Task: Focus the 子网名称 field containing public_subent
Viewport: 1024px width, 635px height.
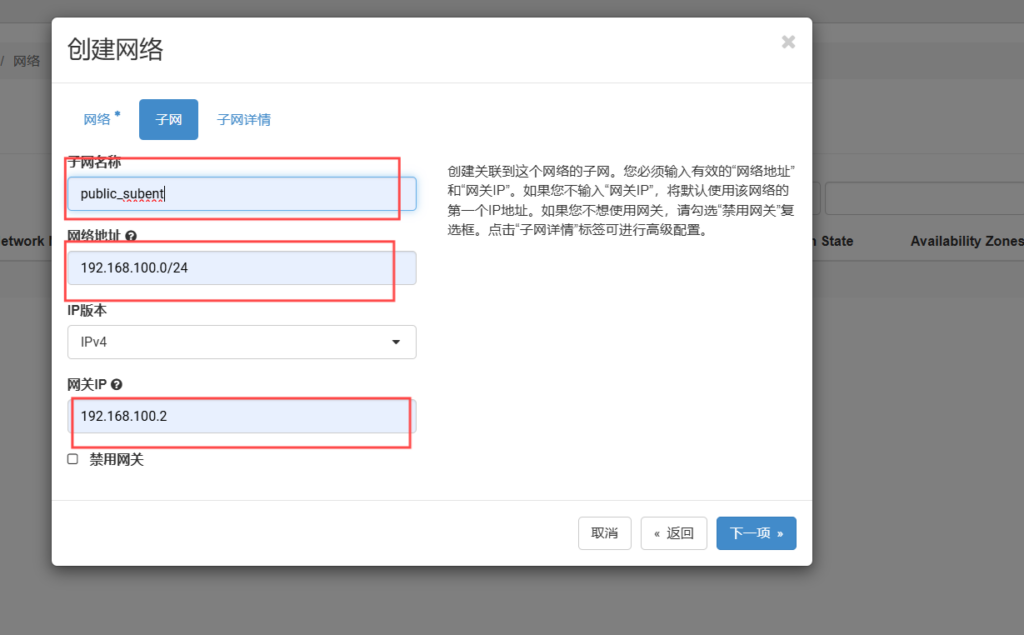Action: click(x=241, y=194)
